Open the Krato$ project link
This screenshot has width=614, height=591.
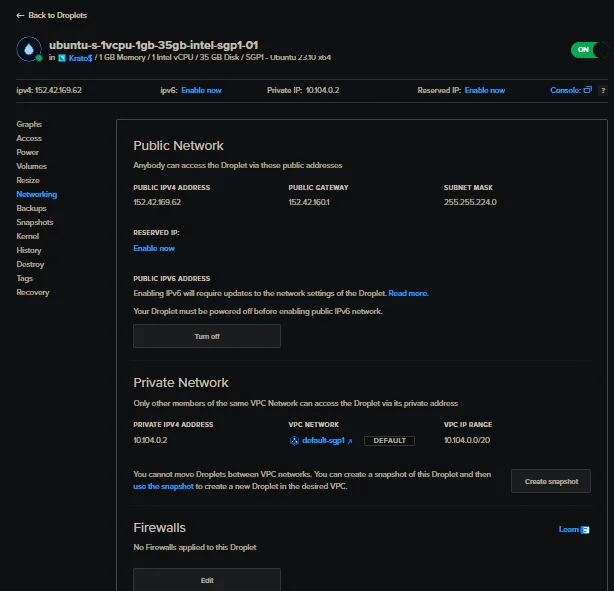point(80,58)
